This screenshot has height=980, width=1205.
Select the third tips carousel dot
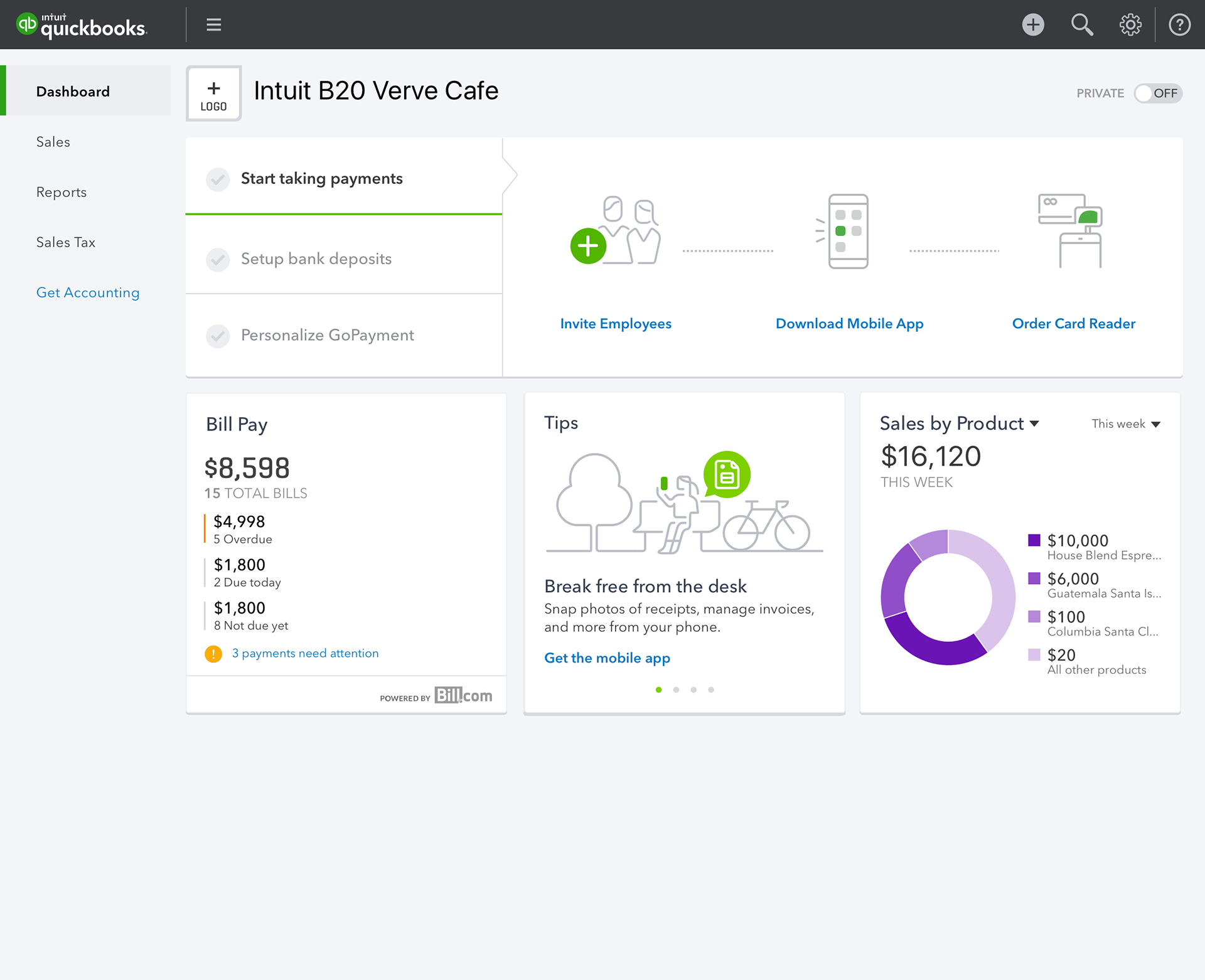pos(694,690)
